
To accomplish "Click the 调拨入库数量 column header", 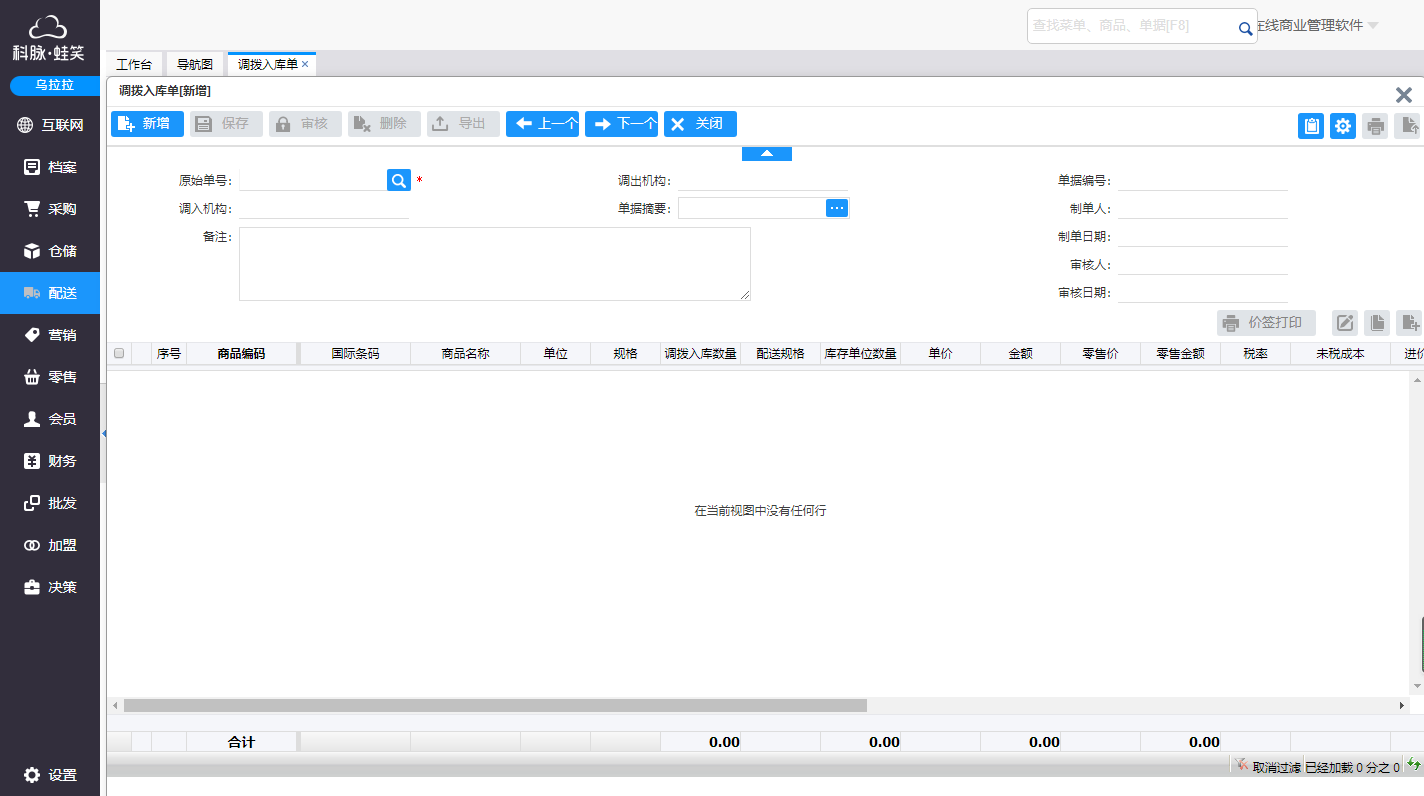I will click(x=700, y=353).
